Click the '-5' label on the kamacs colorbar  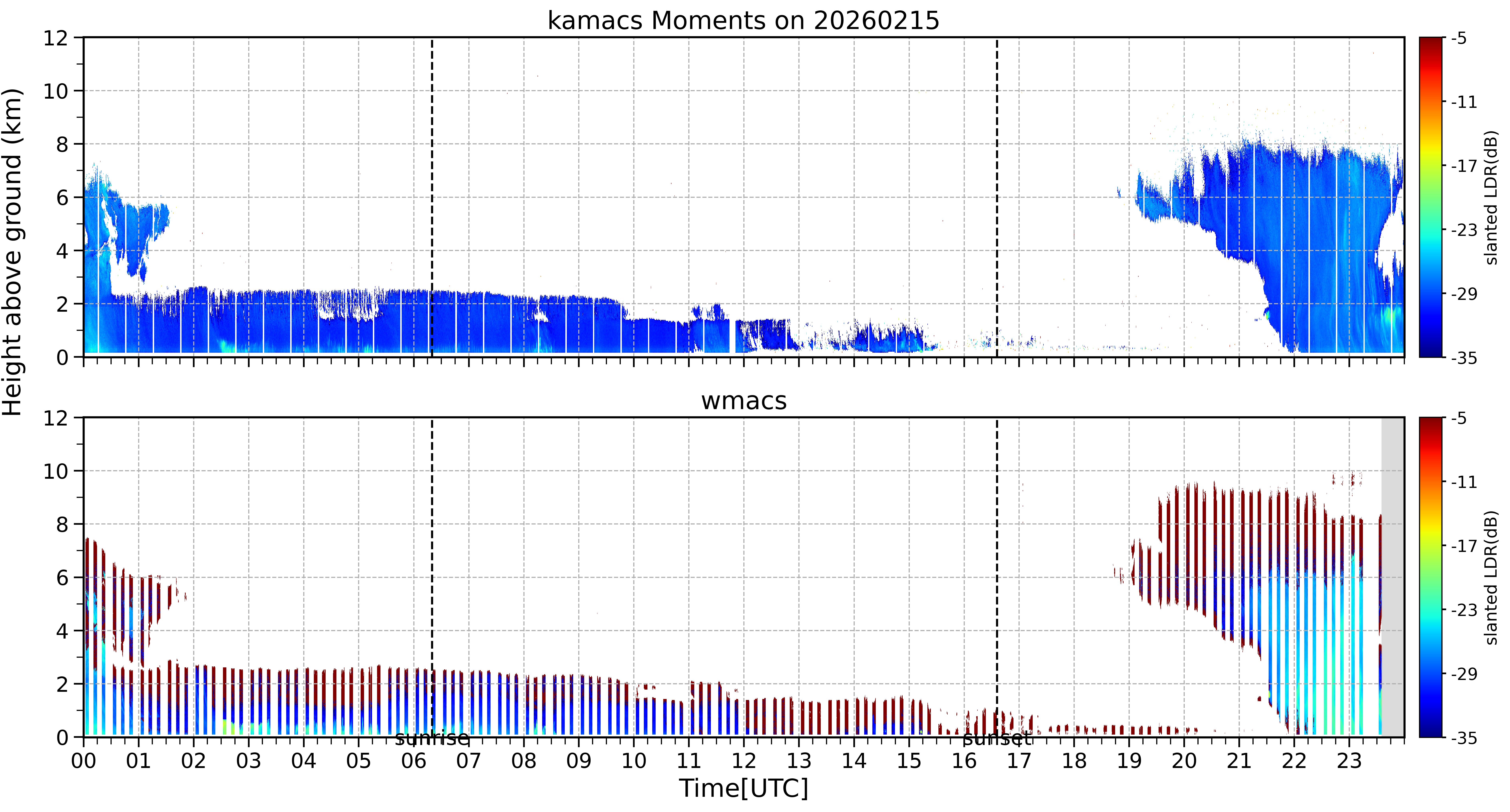point(1459,39)
